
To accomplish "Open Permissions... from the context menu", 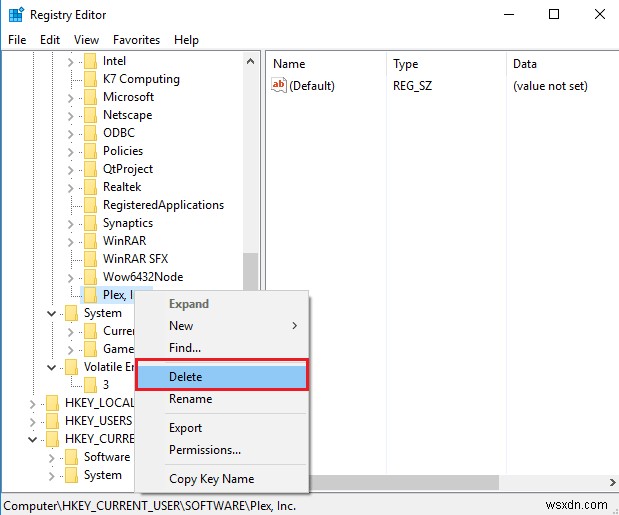I will (x=221, y=450).
